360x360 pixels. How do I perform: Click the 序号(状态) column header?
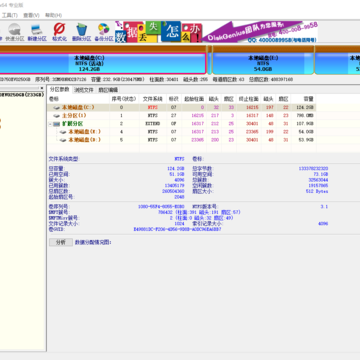124,99
